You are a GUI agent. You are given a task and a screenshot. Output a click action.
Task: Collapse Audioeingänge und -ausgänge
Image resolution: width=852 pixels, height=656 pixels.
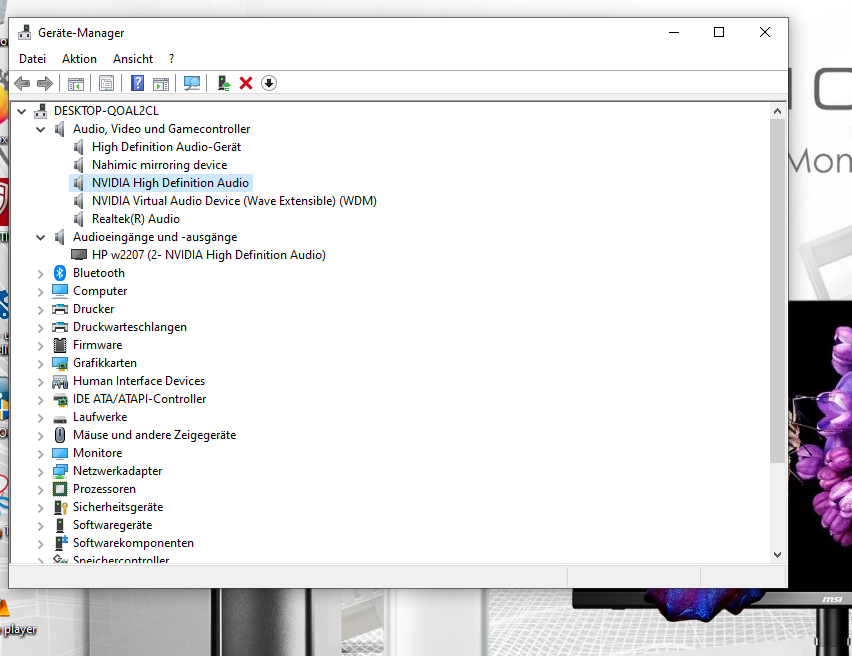40,238
